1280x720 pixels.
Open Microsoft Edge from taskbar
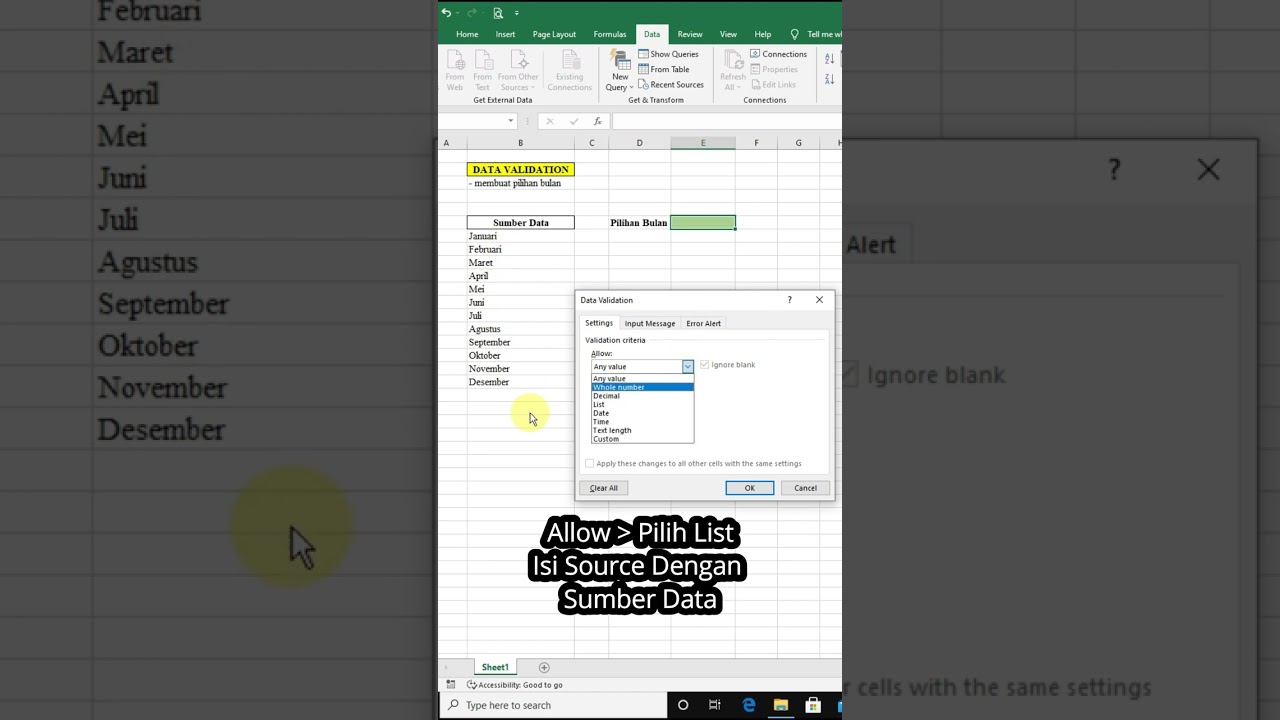[749, 705]
